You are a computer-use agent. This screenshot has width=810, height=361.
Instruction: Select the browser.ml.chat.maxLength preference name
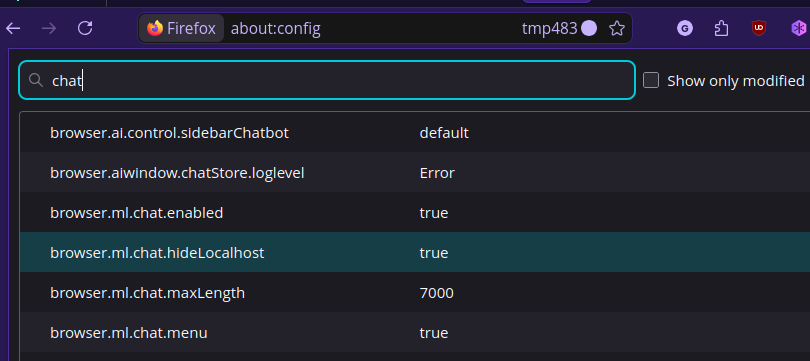coord(148,293)
